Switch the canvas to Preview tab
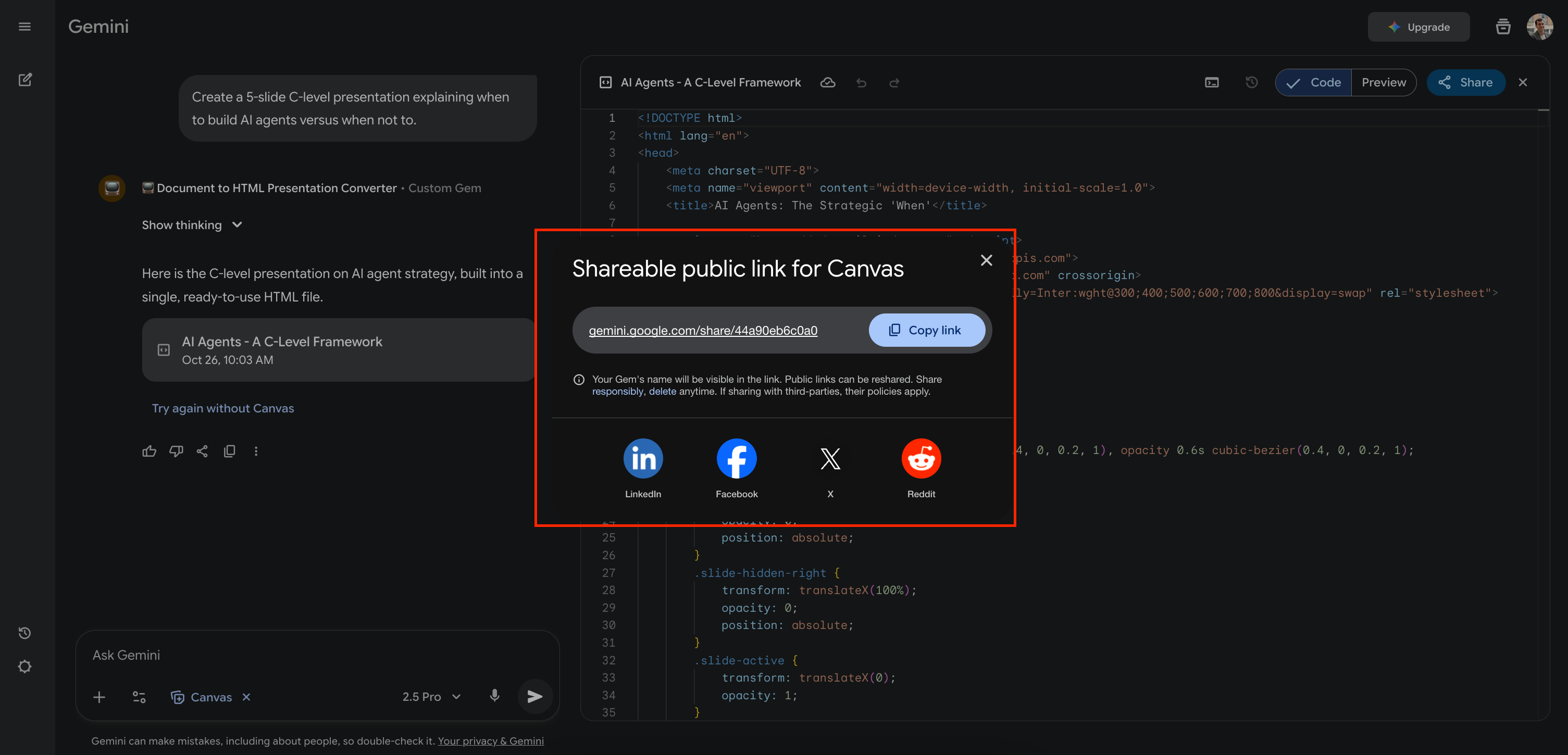The width and height of the screenshot is (1568, 755). pos(1384,82)
